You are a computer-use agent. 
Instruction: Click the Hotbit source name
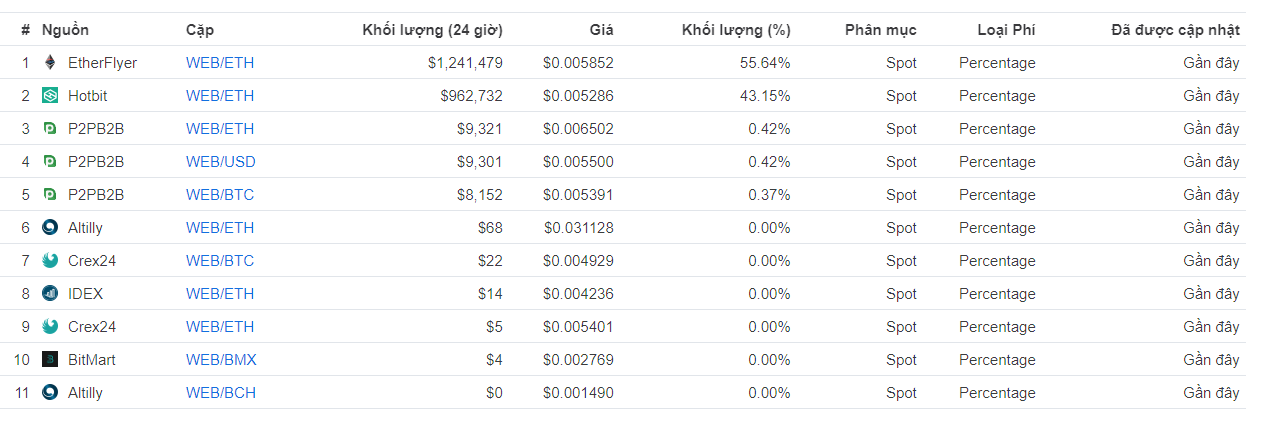(x=88, y=96)
